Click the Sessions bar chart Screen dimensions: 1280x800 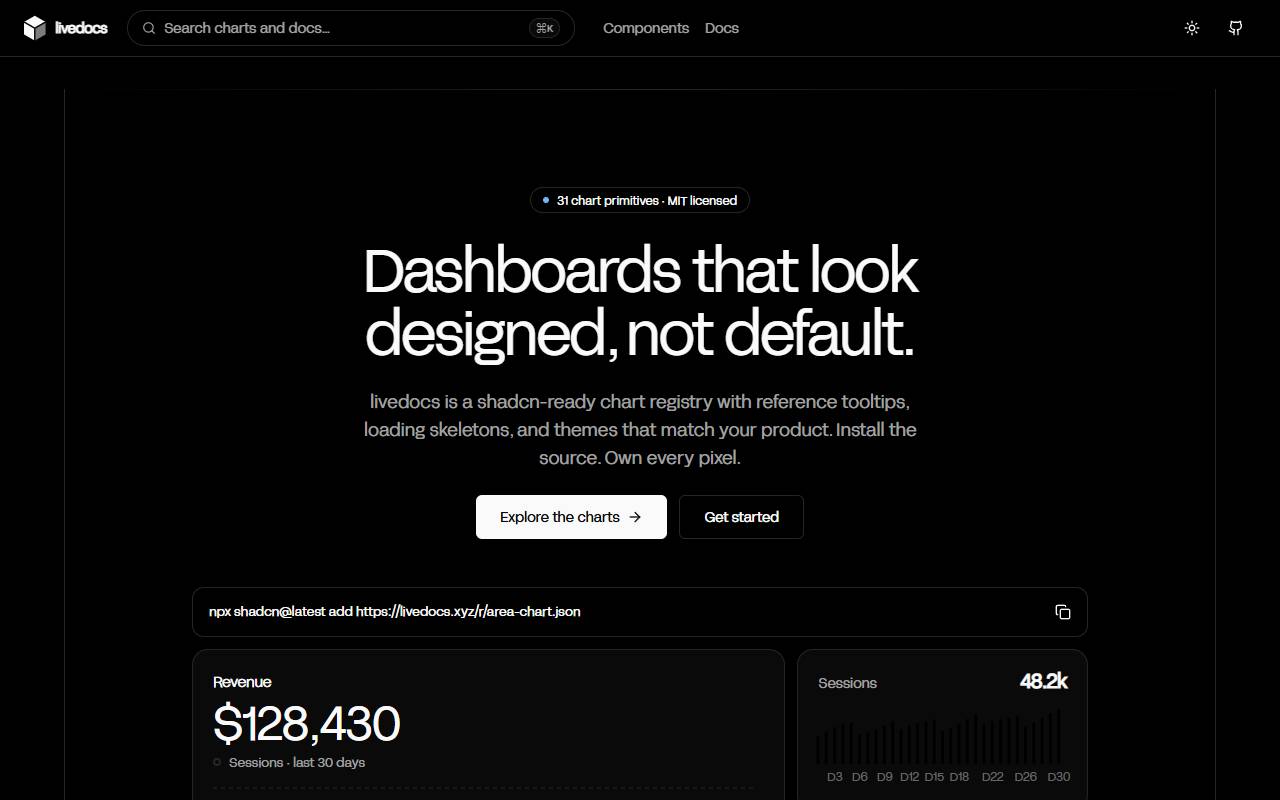[x=939, y=737]
